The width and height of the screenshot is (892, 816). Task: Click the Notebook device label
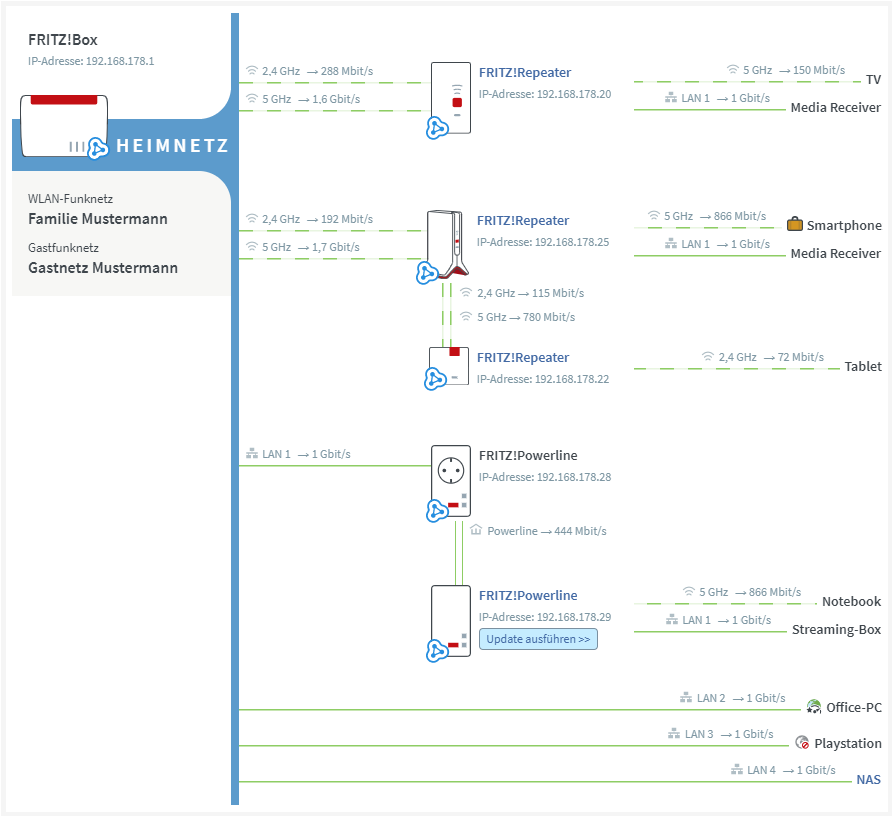tap(851, 601)
